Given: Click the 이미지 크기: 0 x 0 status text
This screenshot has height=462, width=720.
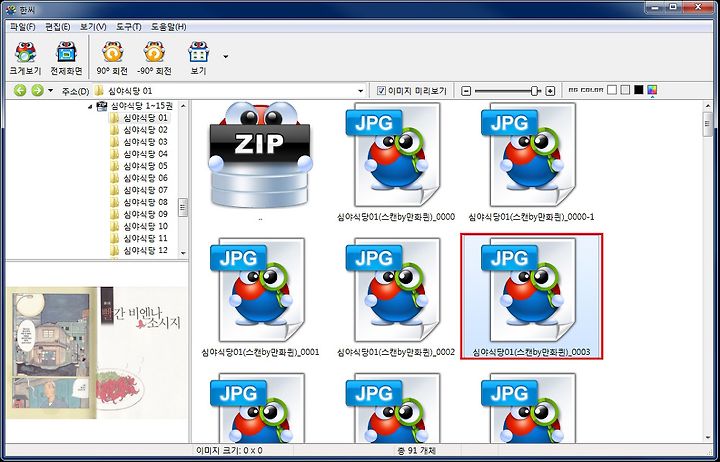Looking at the screenshot, I should coord(229,451).
